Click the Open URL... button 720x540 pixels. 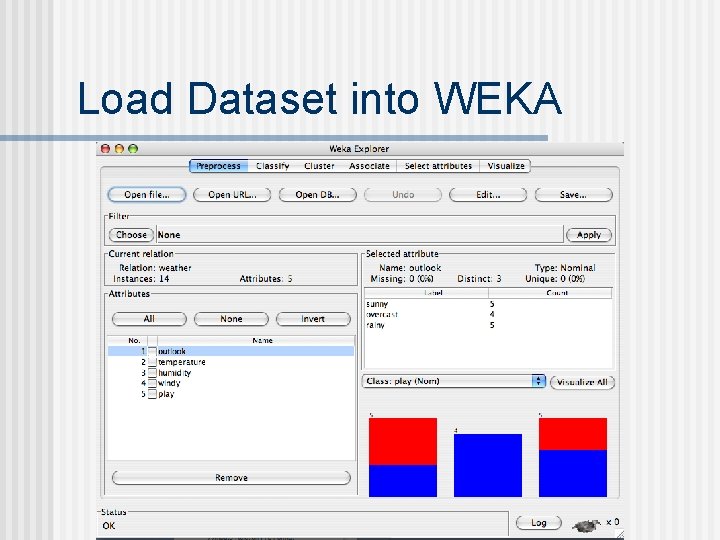click(232, 195)
